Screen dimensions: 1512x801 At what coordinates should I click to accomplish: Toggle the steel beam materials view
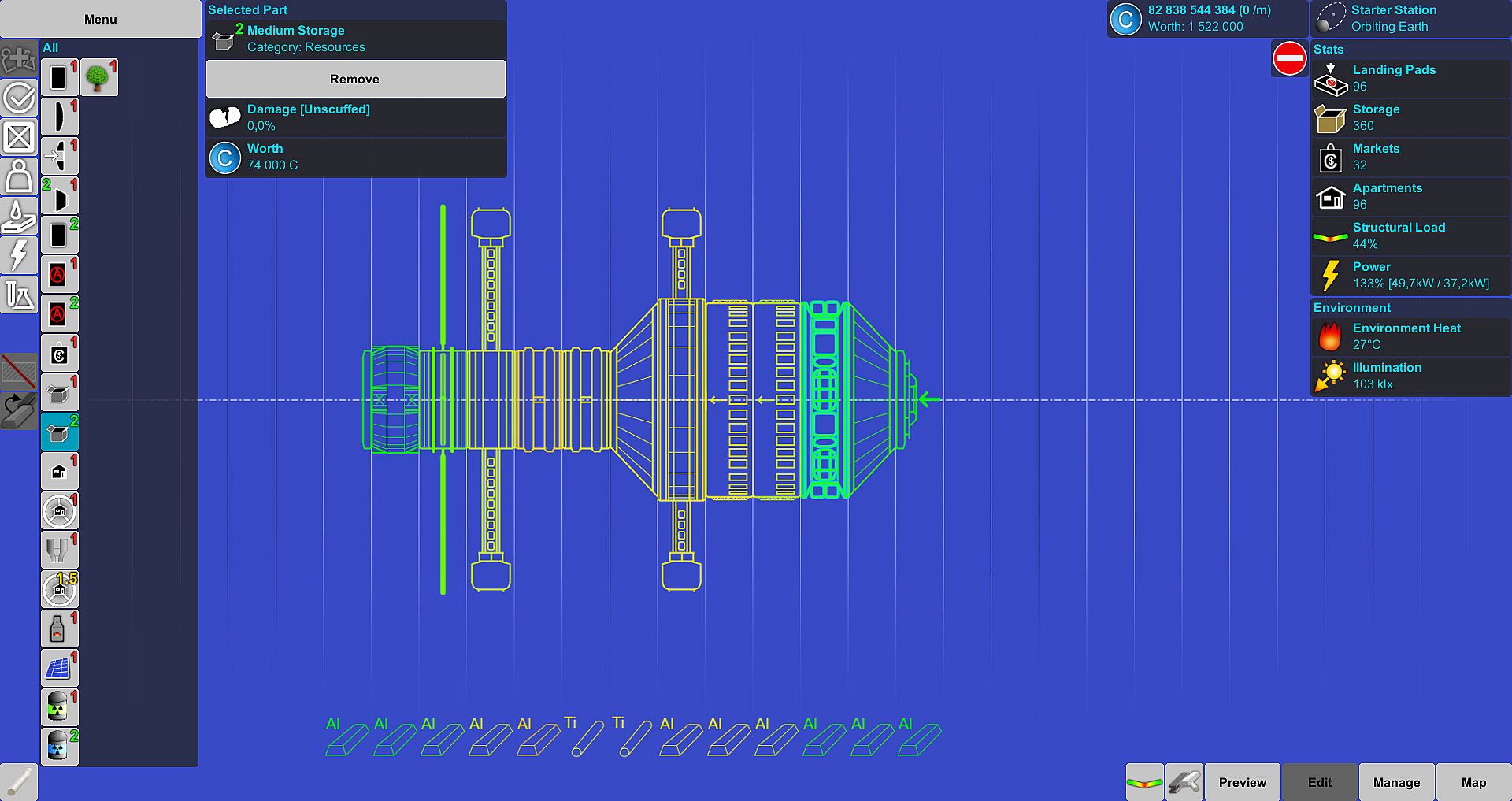pos(1184,782)
